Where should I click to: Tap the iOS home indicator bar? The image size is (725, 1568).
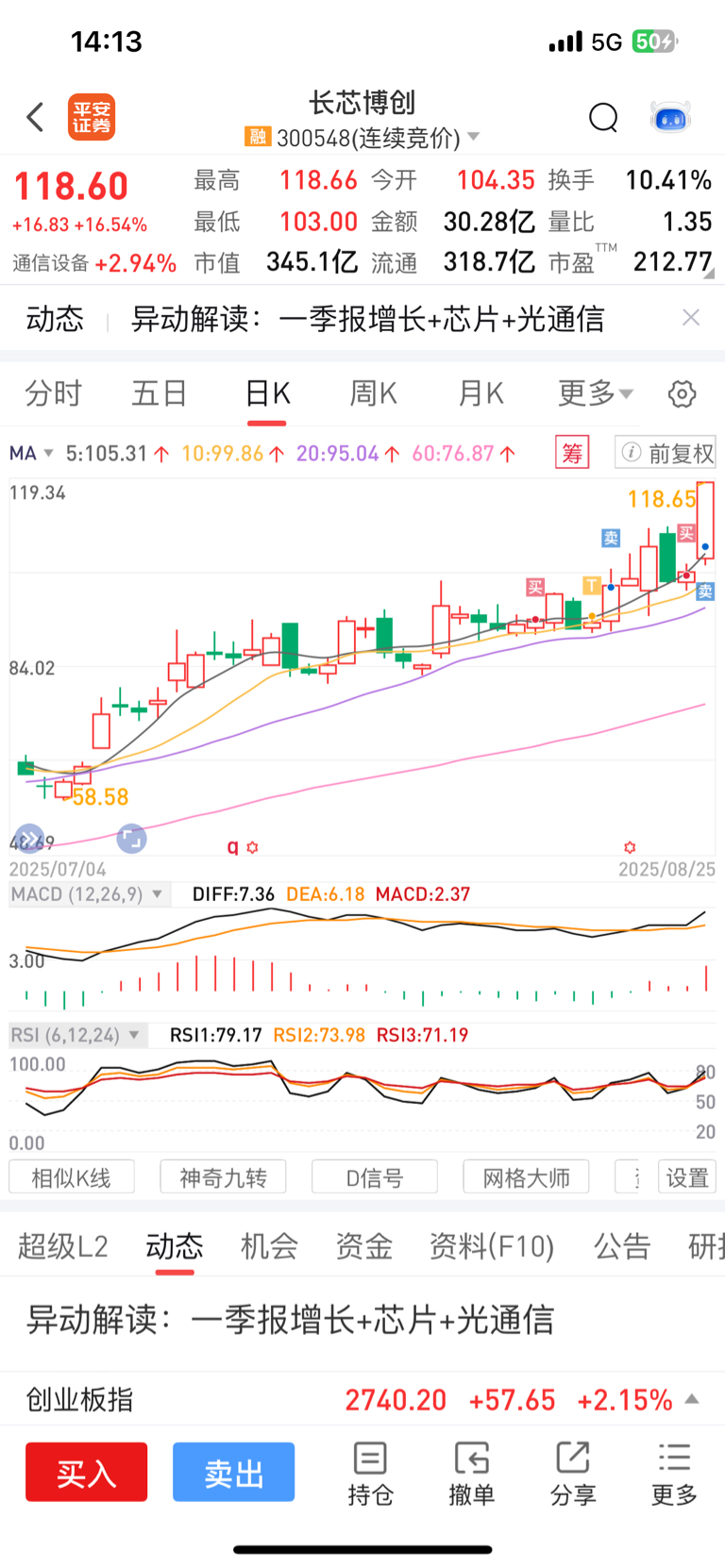click(362, 1549)
